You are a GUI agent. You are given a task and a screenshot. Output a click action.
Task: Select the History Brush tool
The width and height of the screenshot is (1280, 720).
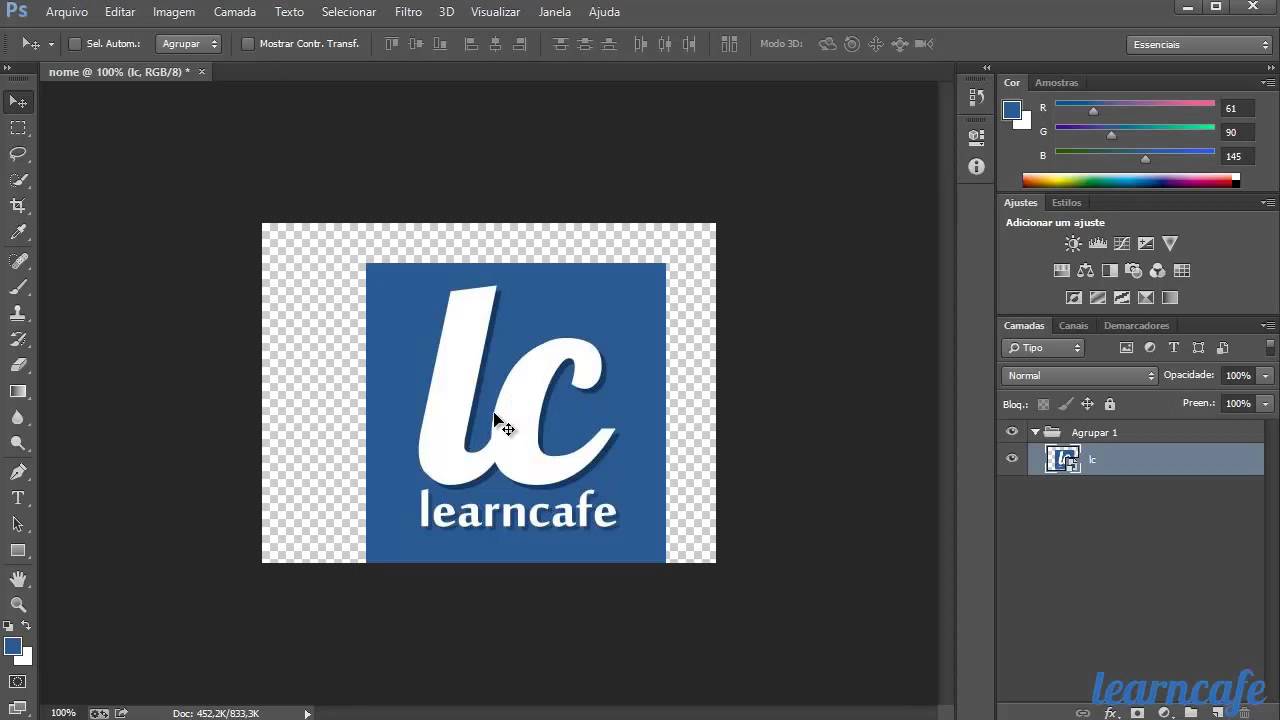coord(18,339)
